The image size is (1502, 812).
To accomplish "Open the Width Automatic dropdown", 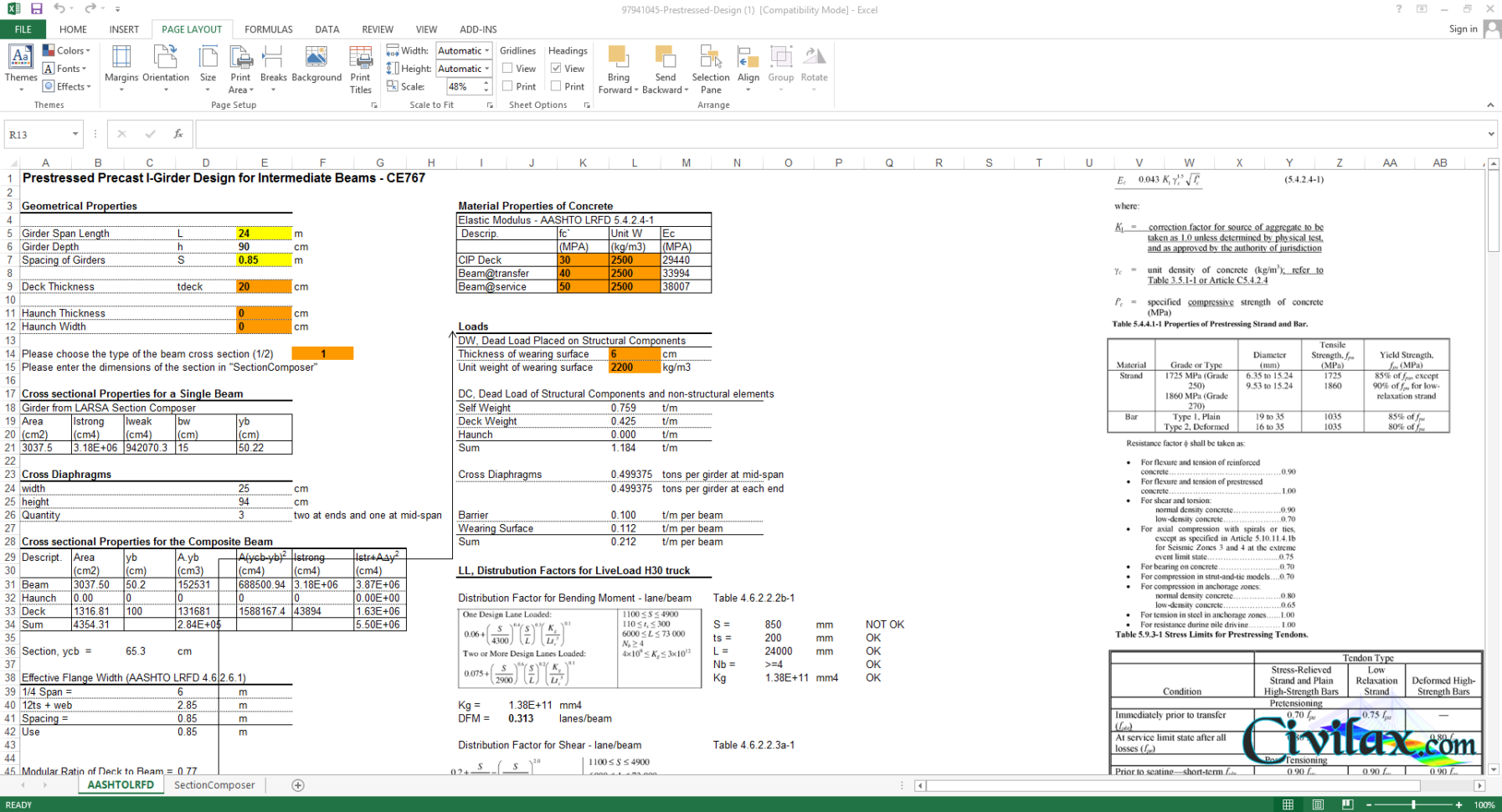I will (486, 50).
